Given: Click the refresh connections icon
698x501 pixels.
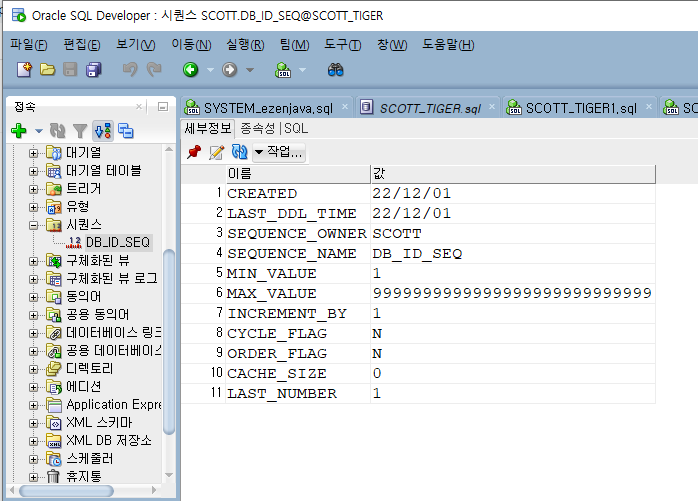Looking at the screenshot, I should pyautogui.click(x=57, y=131).
